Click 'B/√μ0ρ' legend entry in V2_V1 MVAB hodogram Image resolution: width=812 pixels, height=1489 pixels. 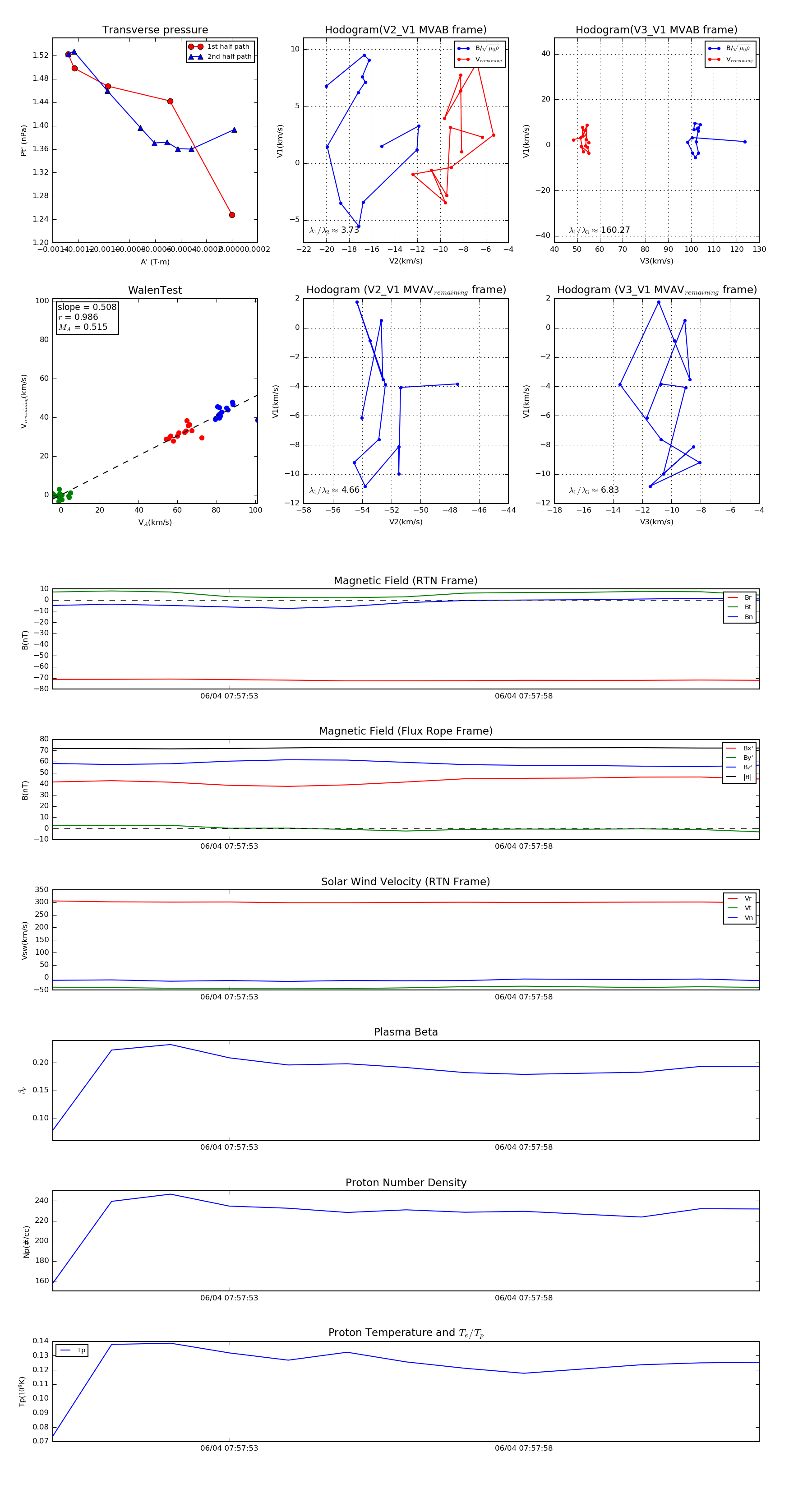(x=480, y=49)
